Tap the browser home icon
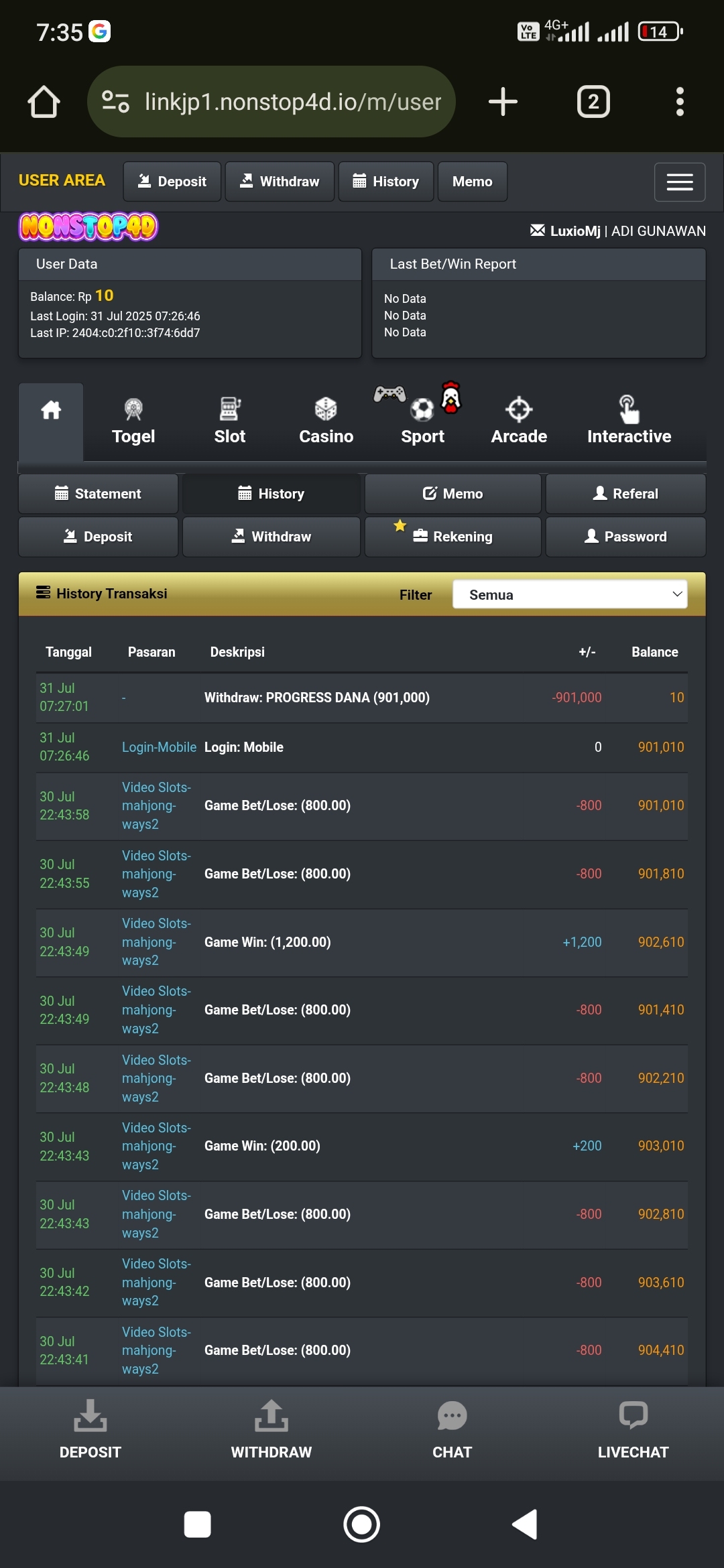The height and width of the screenshot is (1568, 724). point(44,102)
